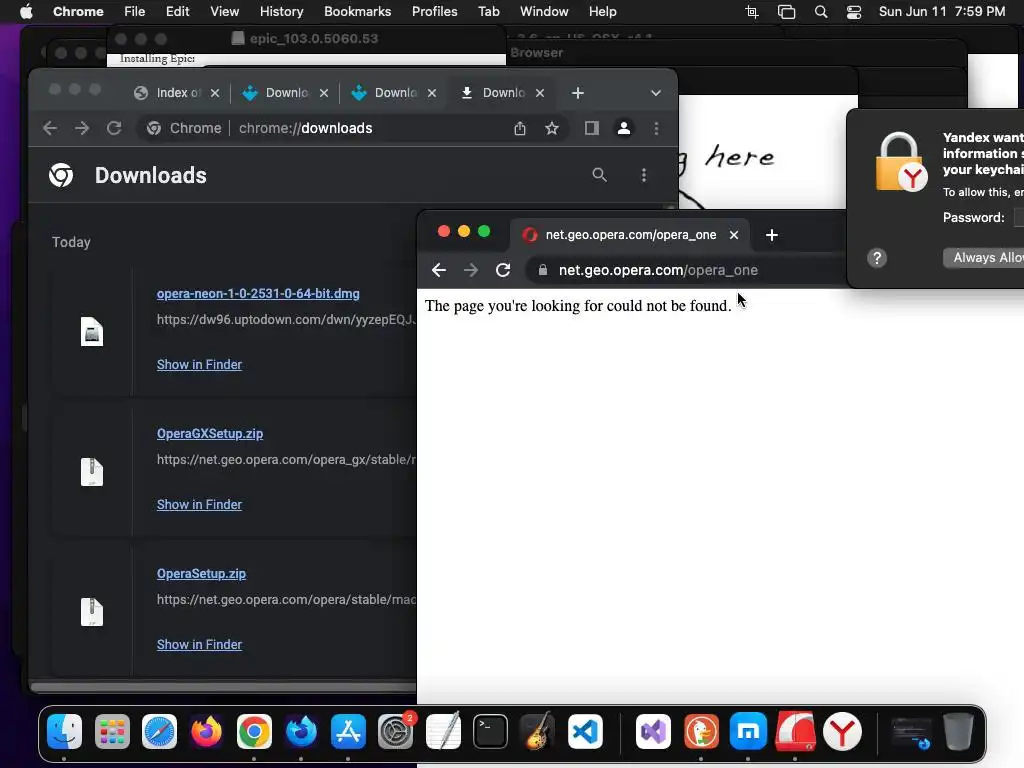The height and width of the screenshot is (768, 1024).
Task: Launch Yandex browser from dock
Action: point(842,731)
